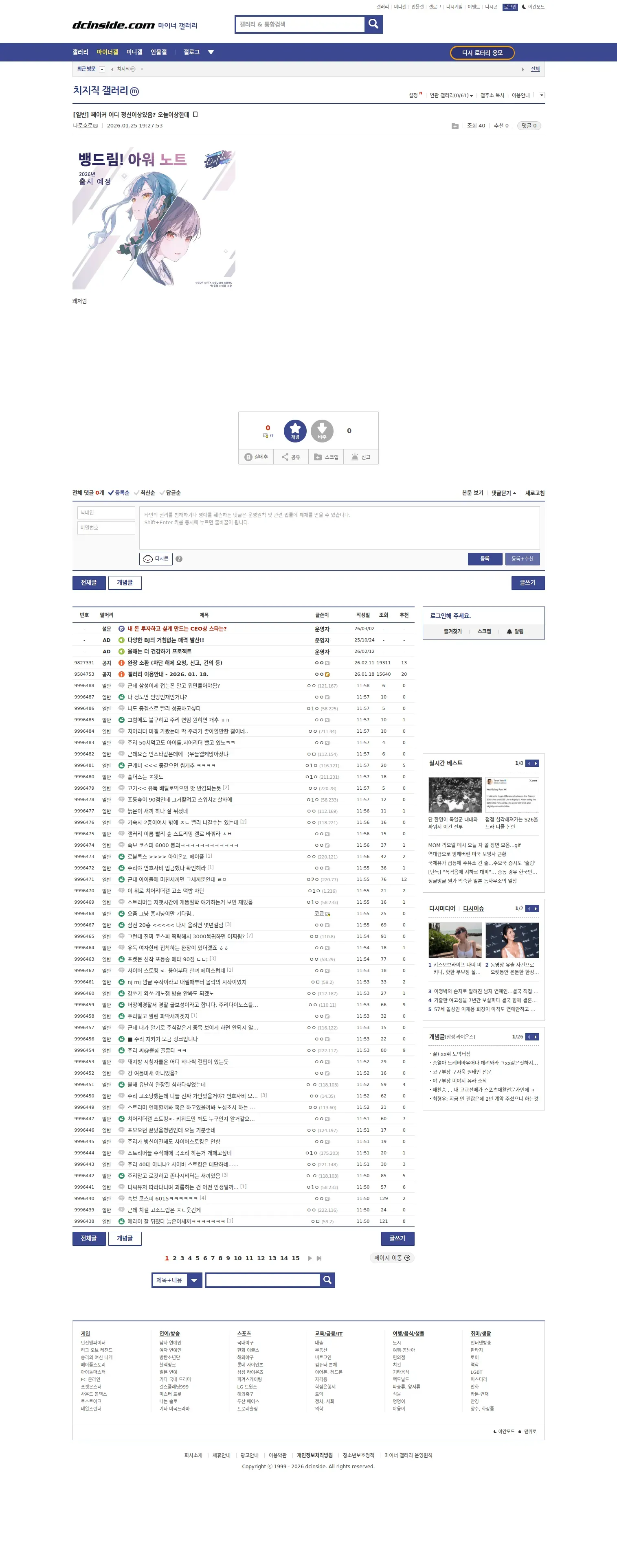The image size is (617, 1568).
Task: Click into the 닉네임 input field
Action: tap(106, 513)
